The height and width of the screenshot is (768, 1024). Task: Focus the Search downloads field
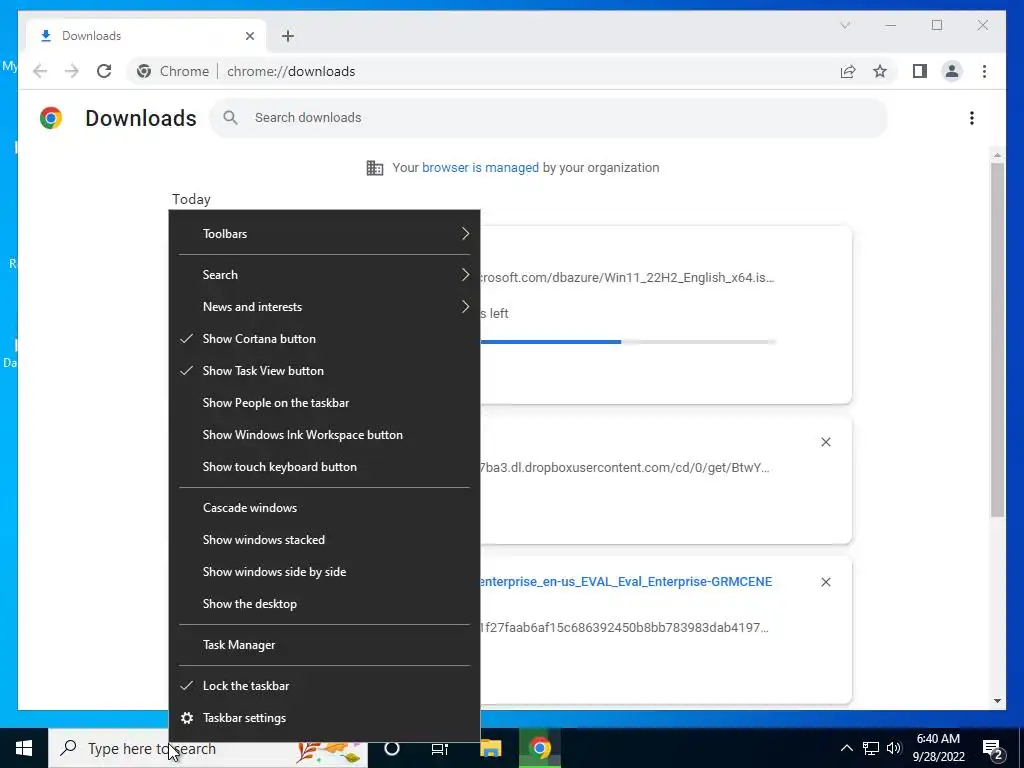click(548, 118)
